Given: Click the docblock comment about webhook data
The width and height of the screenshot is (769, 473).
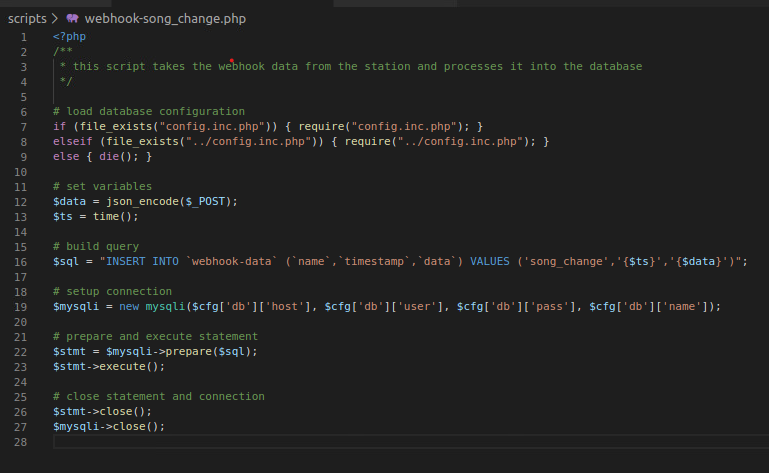Looking at the screenshot, I should coord(351,66).
